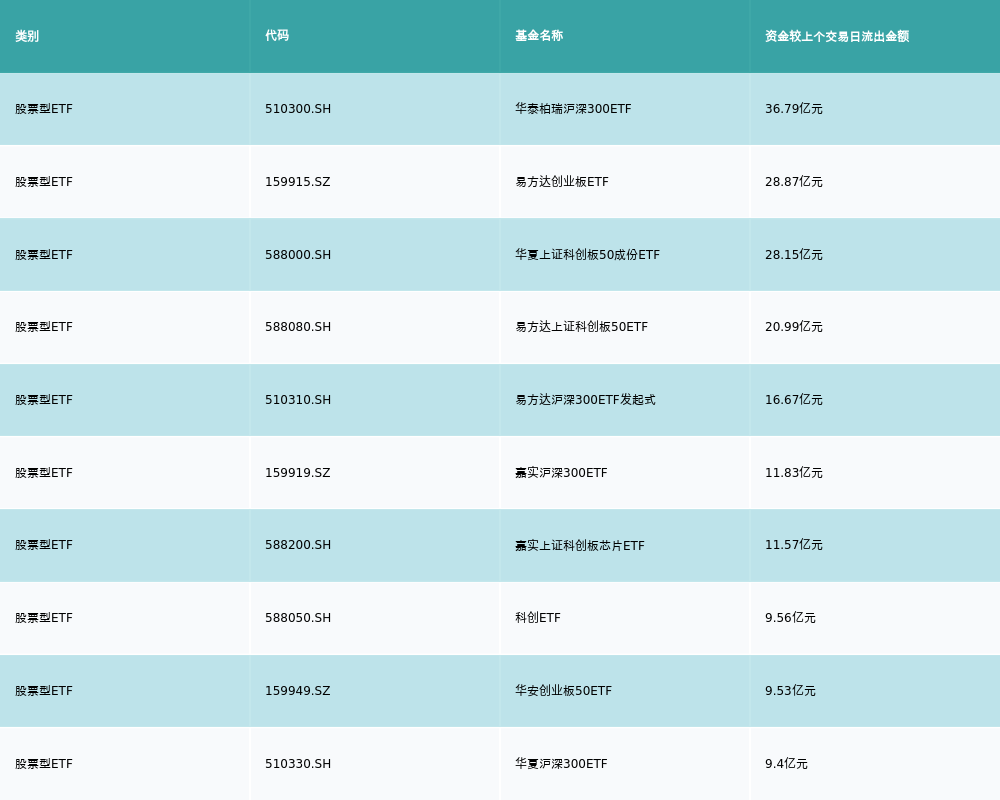
Task: Select code 588050.SH cell
Action: [298, 618]
